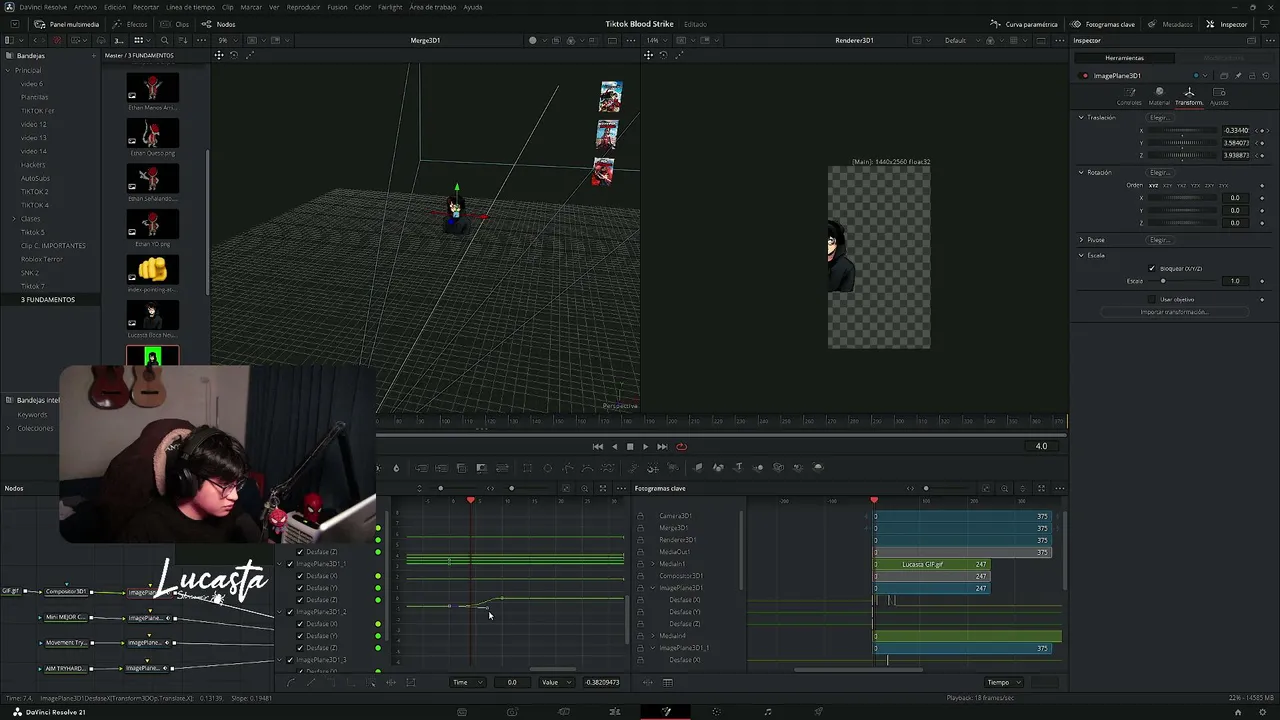Add a Rectangle mask from the toolbar
Viewport: 1280px width, 720px height.
pyautogui.click(x=527, y=468)
